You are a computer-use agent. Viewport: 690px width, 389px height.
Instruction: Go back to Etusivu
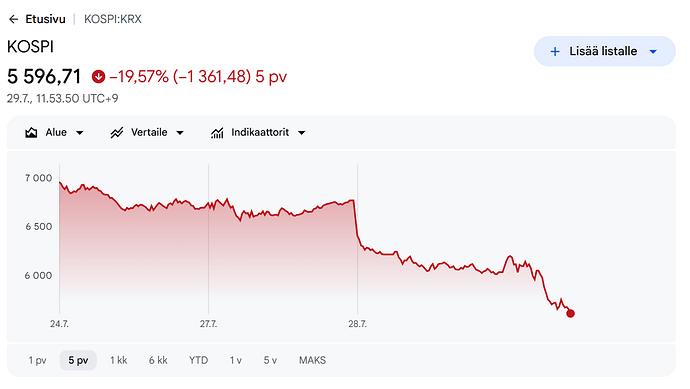tap(45, 19)
